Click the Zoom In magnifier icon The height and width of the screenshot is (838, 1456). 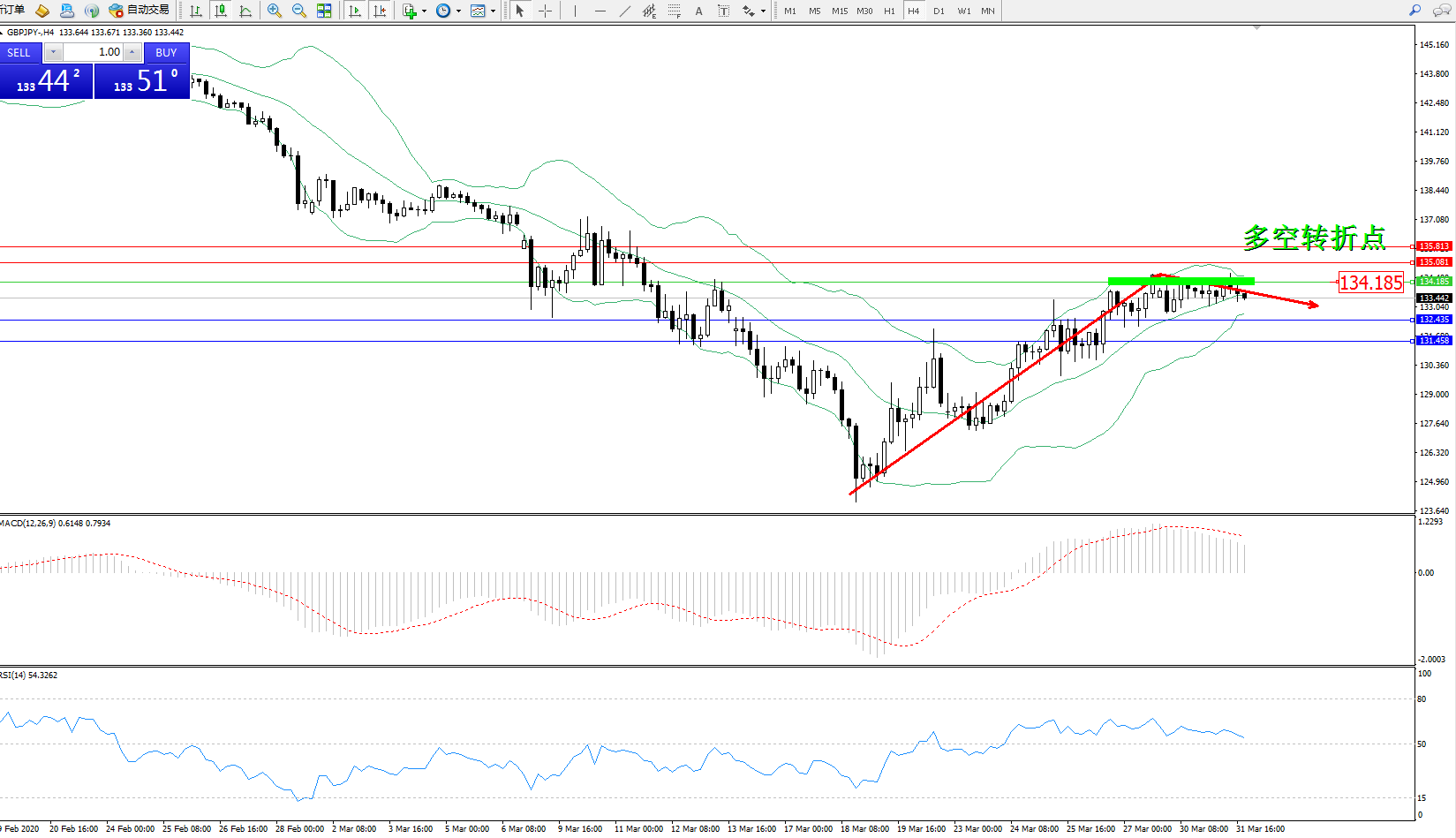(275, 11)
